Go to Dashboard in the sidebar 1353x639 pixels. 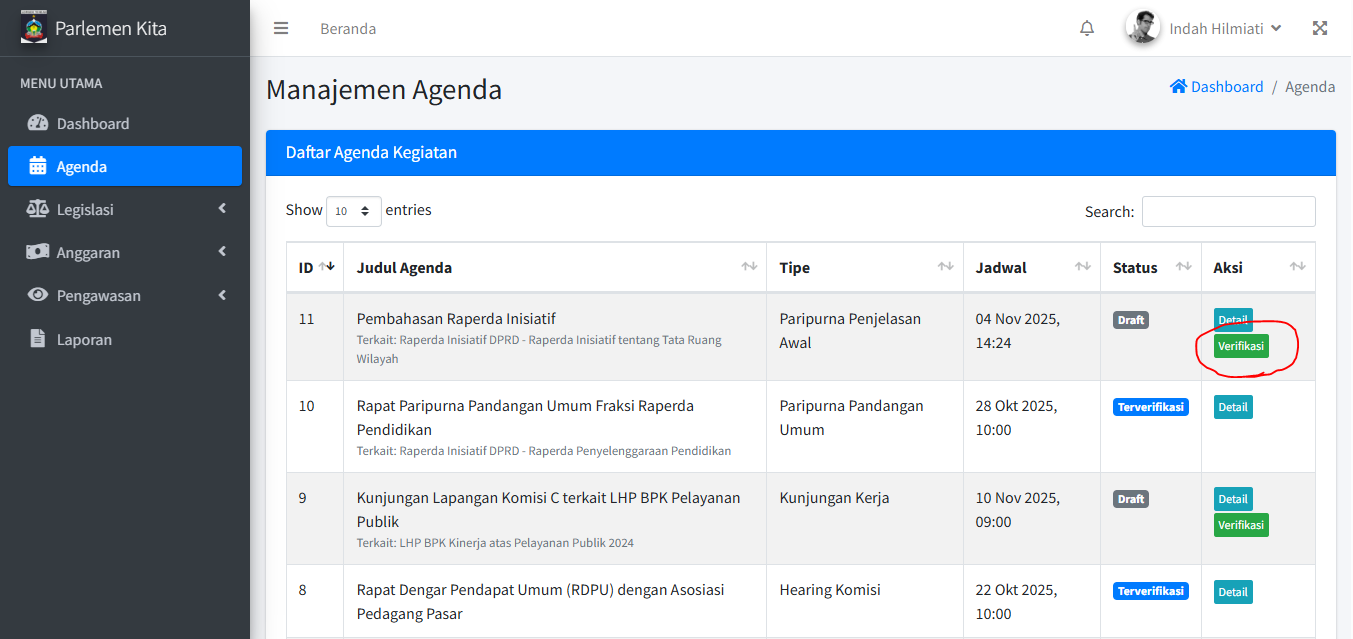tap(93, 123)
